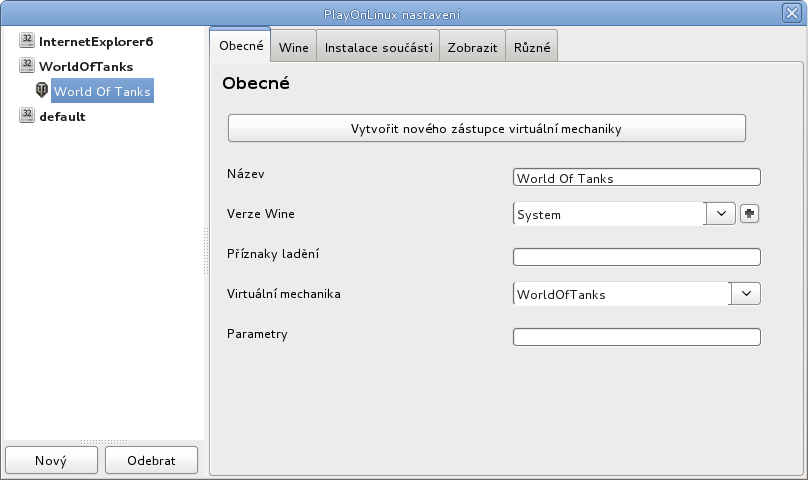The height and width of the screenshot is (480, 808).
Task: Click the Verze Wine label
Action: pyautogui.click(x=261, y=213)
